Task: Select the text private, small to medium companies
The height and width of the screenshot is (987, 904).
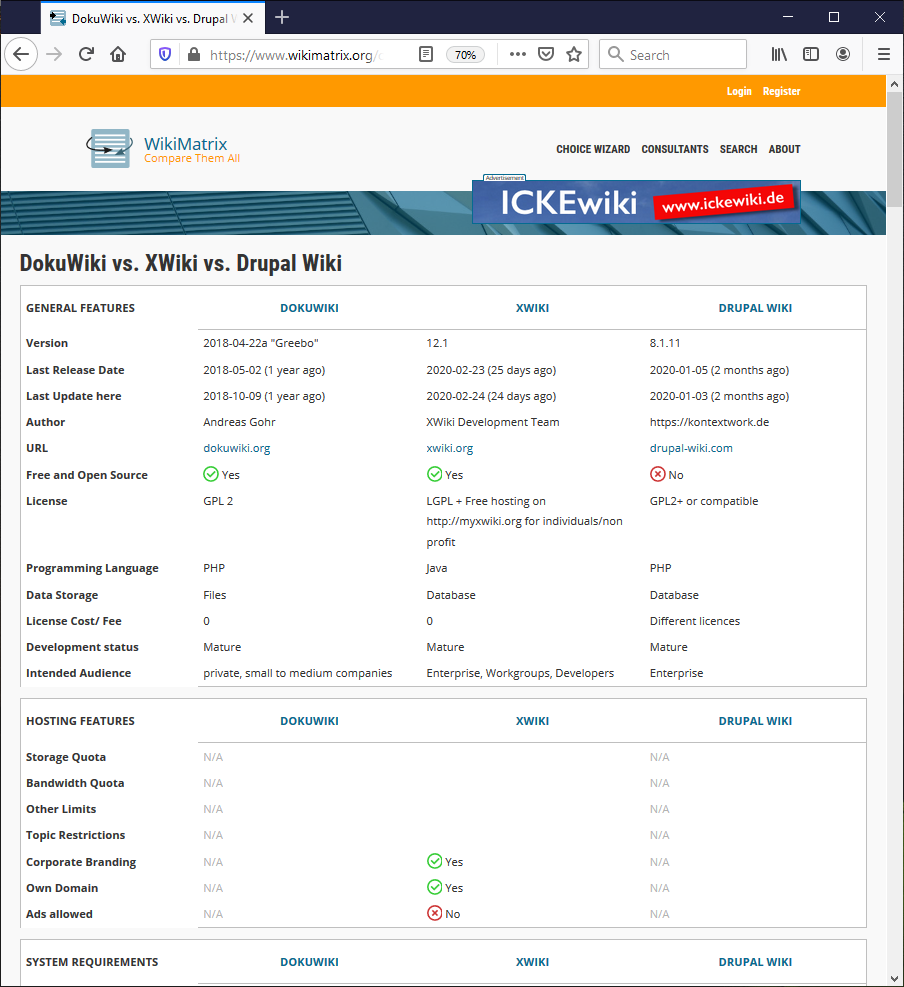Action: [298, 673]
